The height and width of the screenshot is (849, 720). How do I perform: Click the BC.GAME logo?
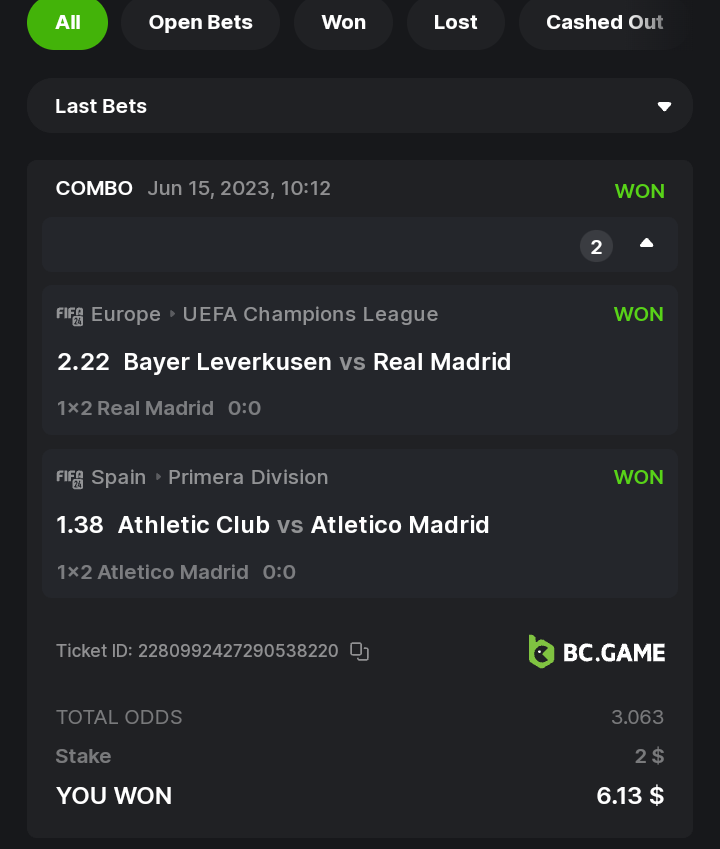coord(597,652)
